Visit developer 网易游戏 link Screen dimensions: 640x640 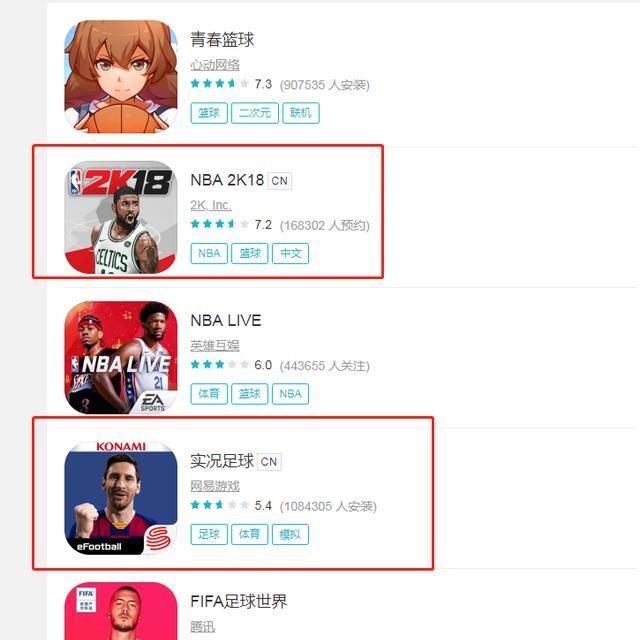(x=215, y=486)
